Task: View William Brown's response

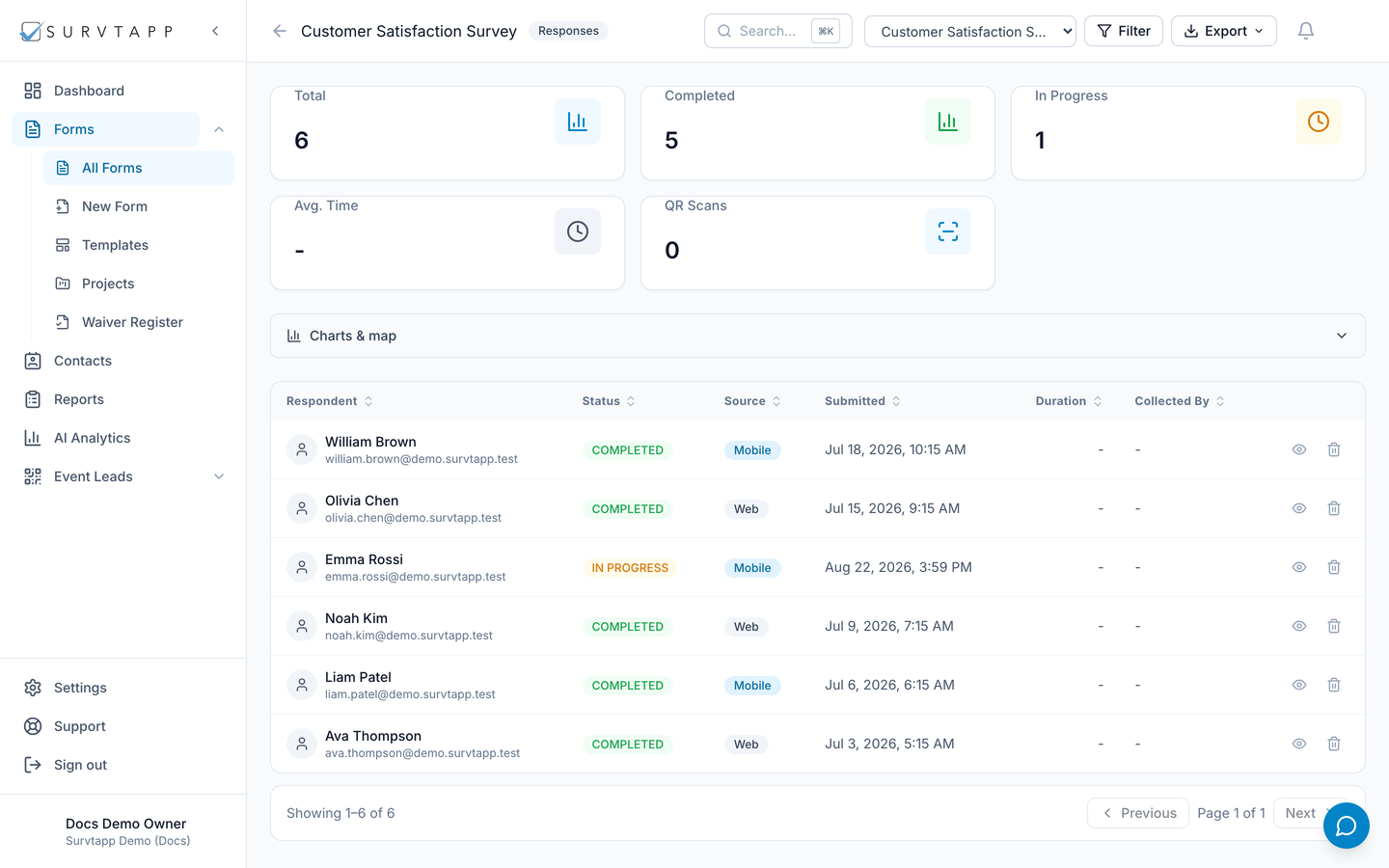Action: [x=1299, y=449]
